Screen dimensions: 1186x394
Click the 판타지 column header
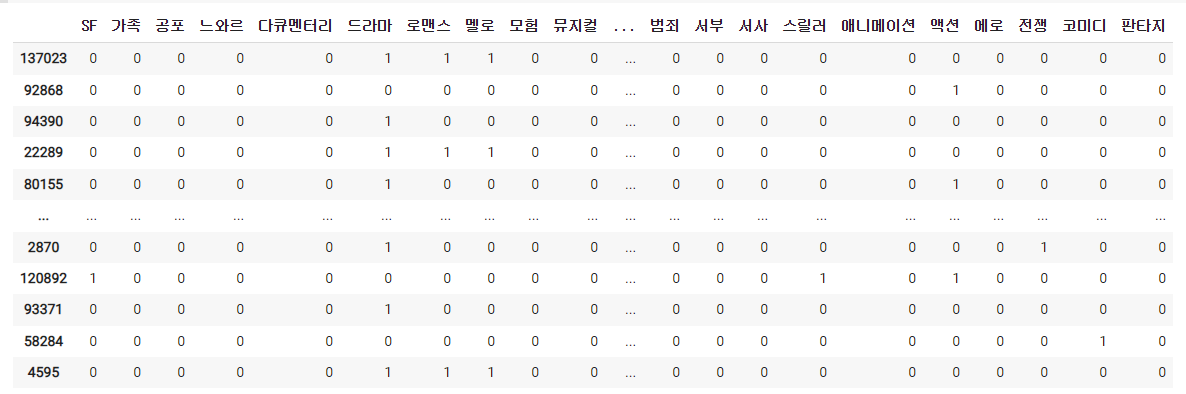coord(1144,26)
